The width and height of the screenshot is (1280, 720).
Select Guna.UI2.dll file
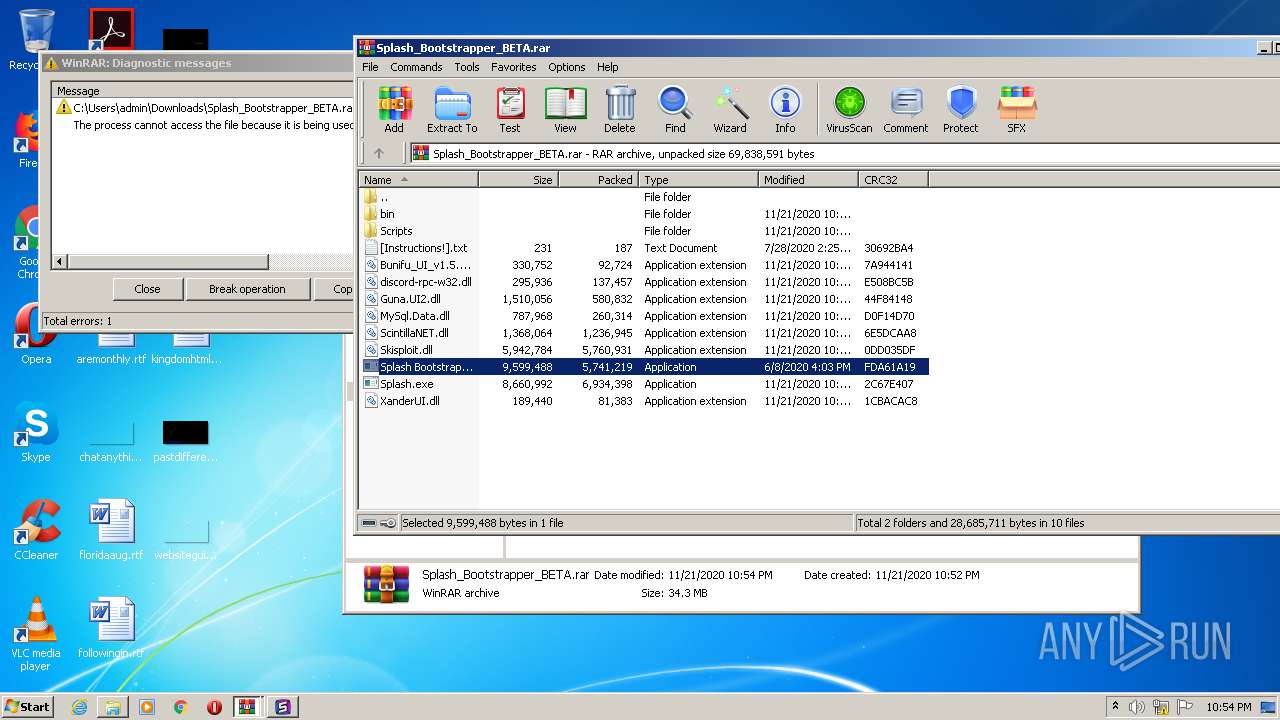(x=644, y=299)
